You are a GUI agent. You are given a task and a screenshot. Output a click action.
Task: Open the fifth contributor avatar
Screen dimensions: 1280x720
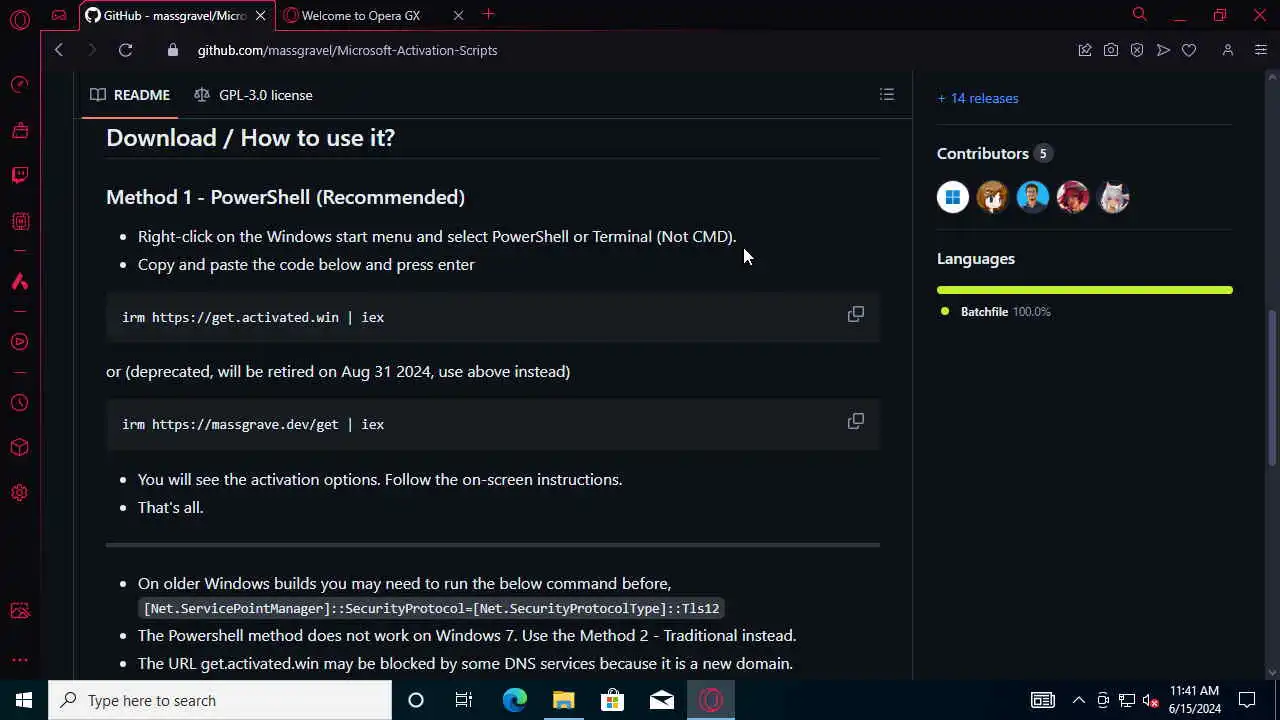coord(1113,197)
